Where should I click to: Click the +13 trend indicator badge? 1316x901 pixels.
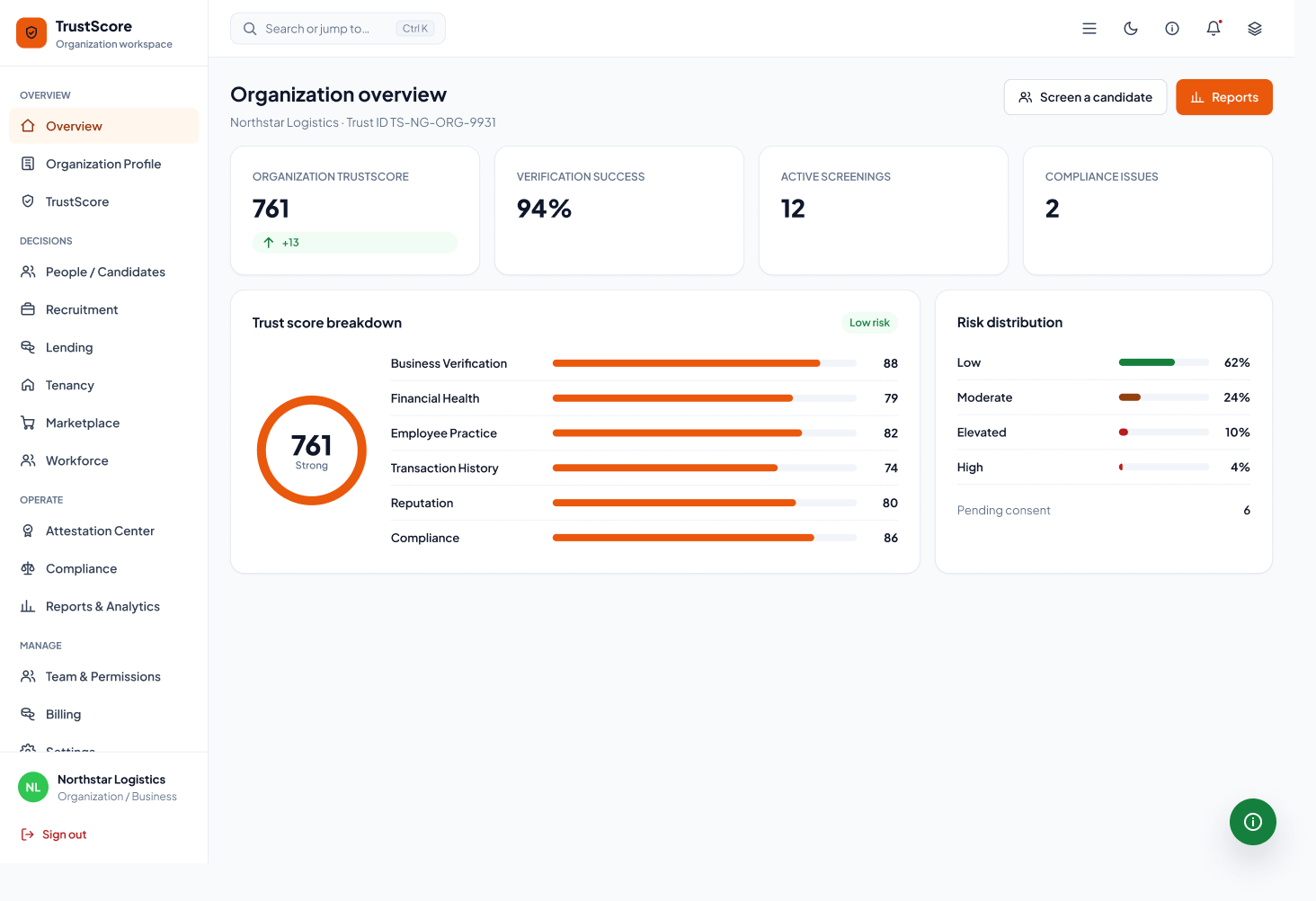tap(355, 243)
